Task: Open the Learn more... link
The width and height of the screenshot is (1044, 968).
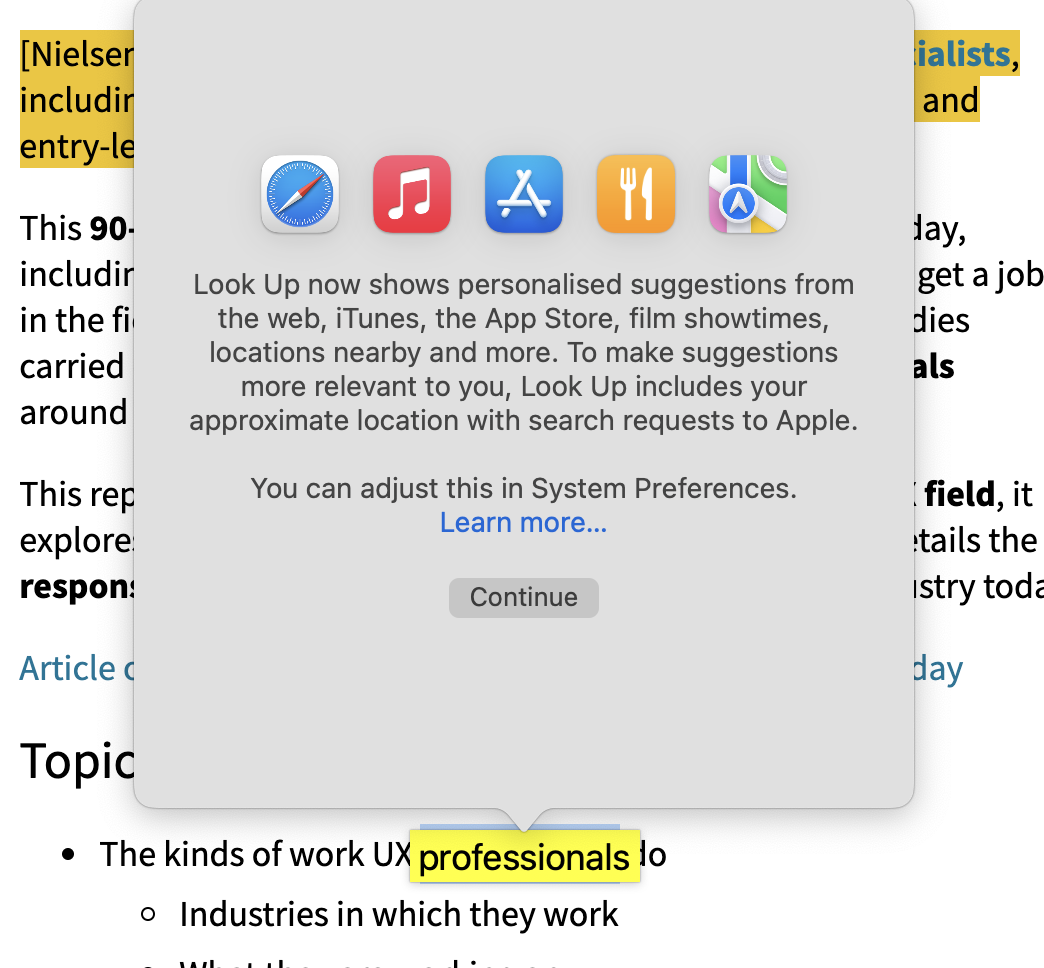Action: 523,523
